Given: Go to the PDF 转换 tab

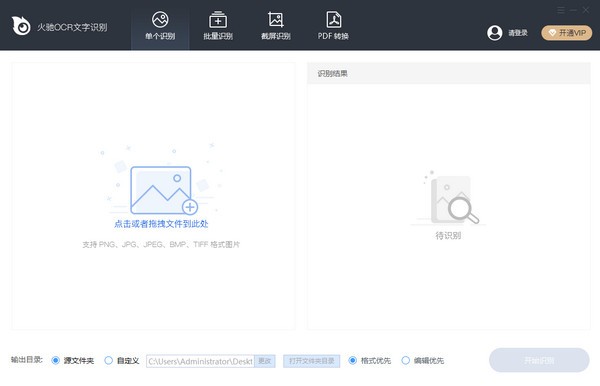Looking at the screenshot, I should 333,25.
